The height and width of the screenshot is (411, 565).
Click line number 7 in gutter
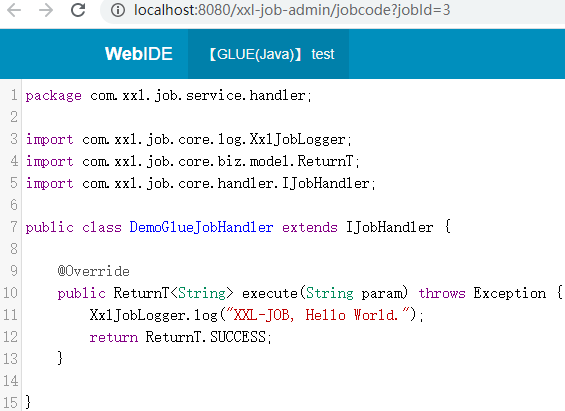pos(14,227)
